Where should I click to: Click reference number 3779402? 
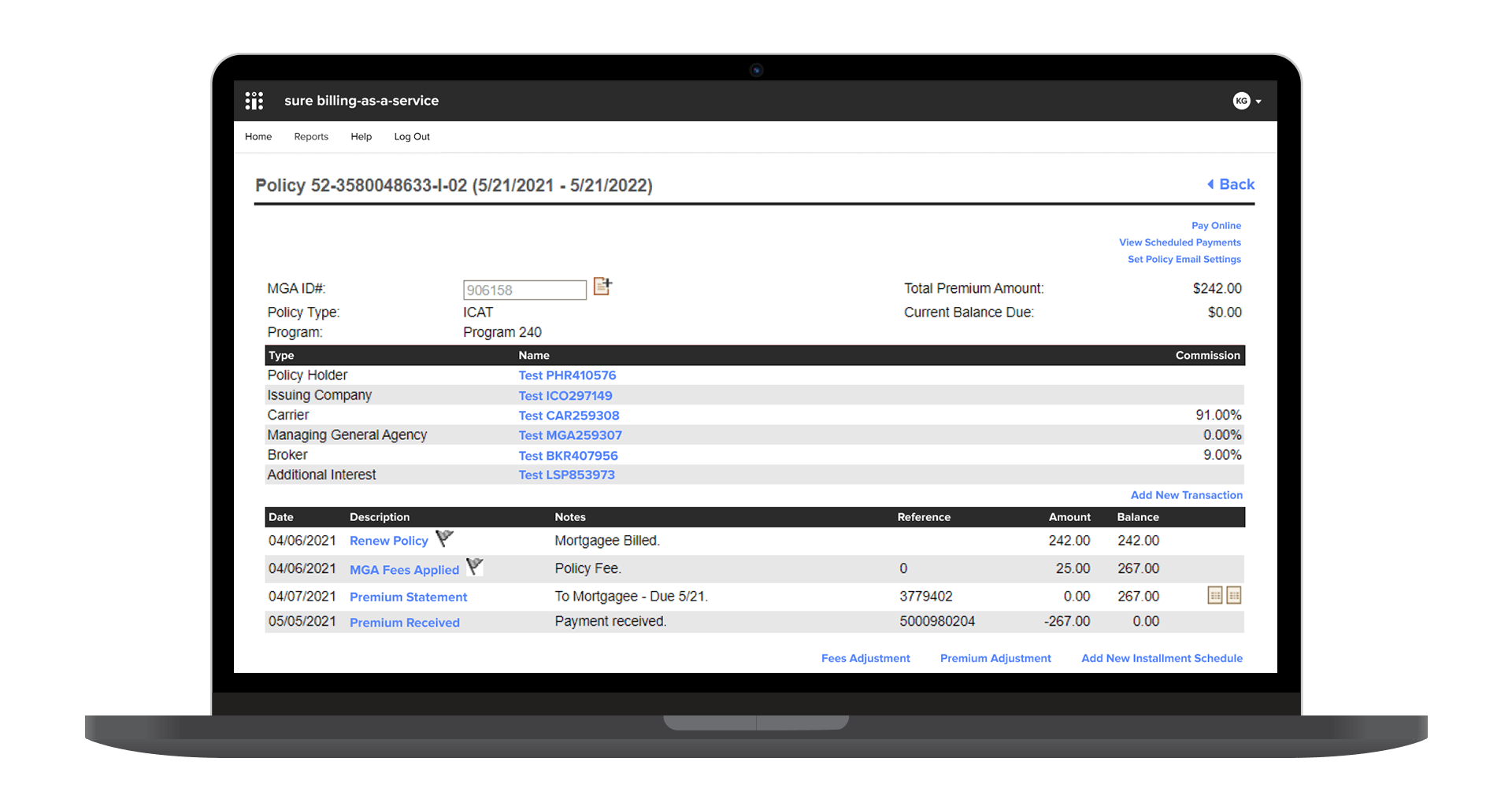tap(926, 597)
